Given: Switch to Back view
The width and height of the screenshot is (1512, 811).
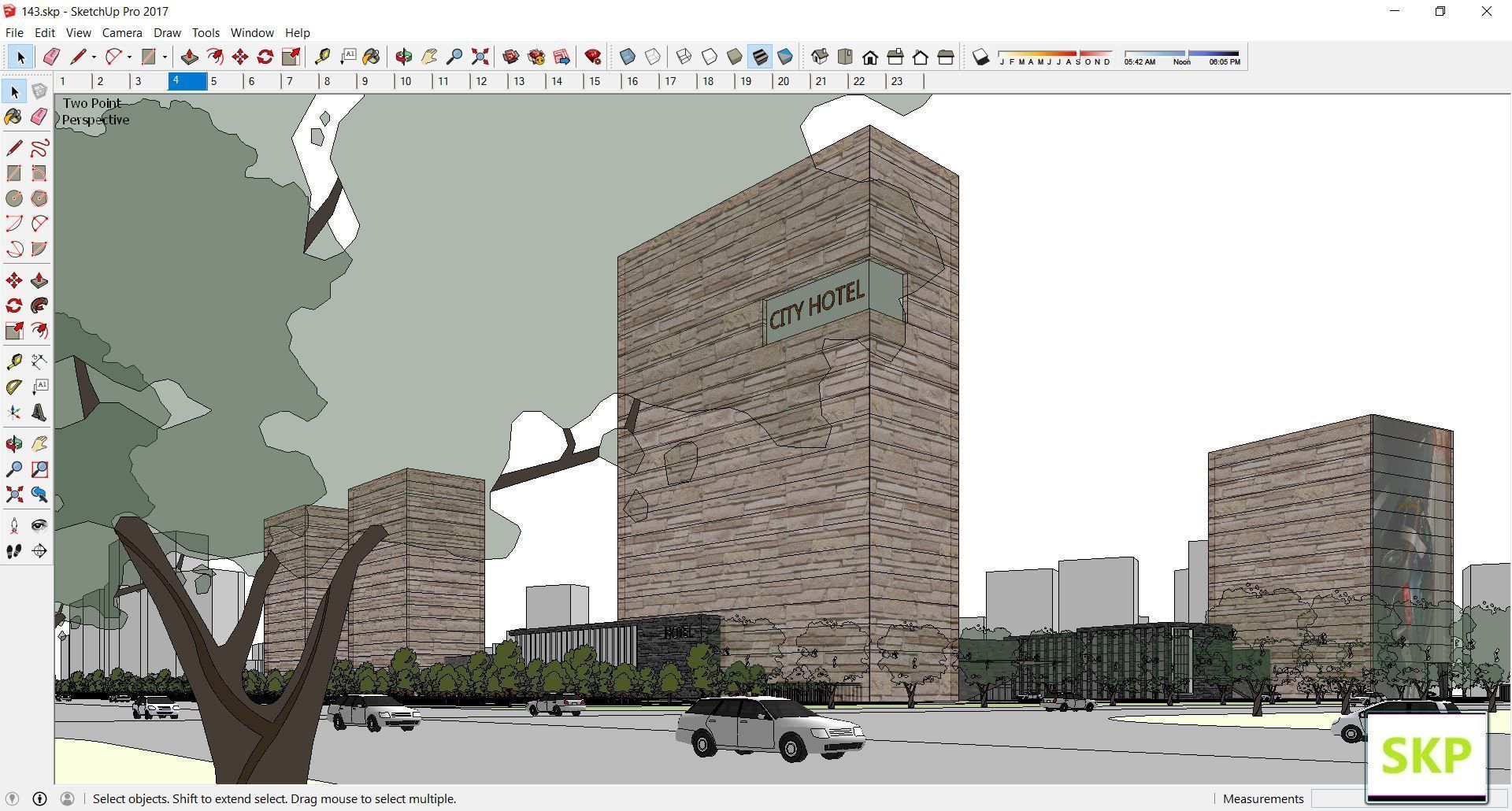Looking at the screenshot, I should (x=921, y=57).
